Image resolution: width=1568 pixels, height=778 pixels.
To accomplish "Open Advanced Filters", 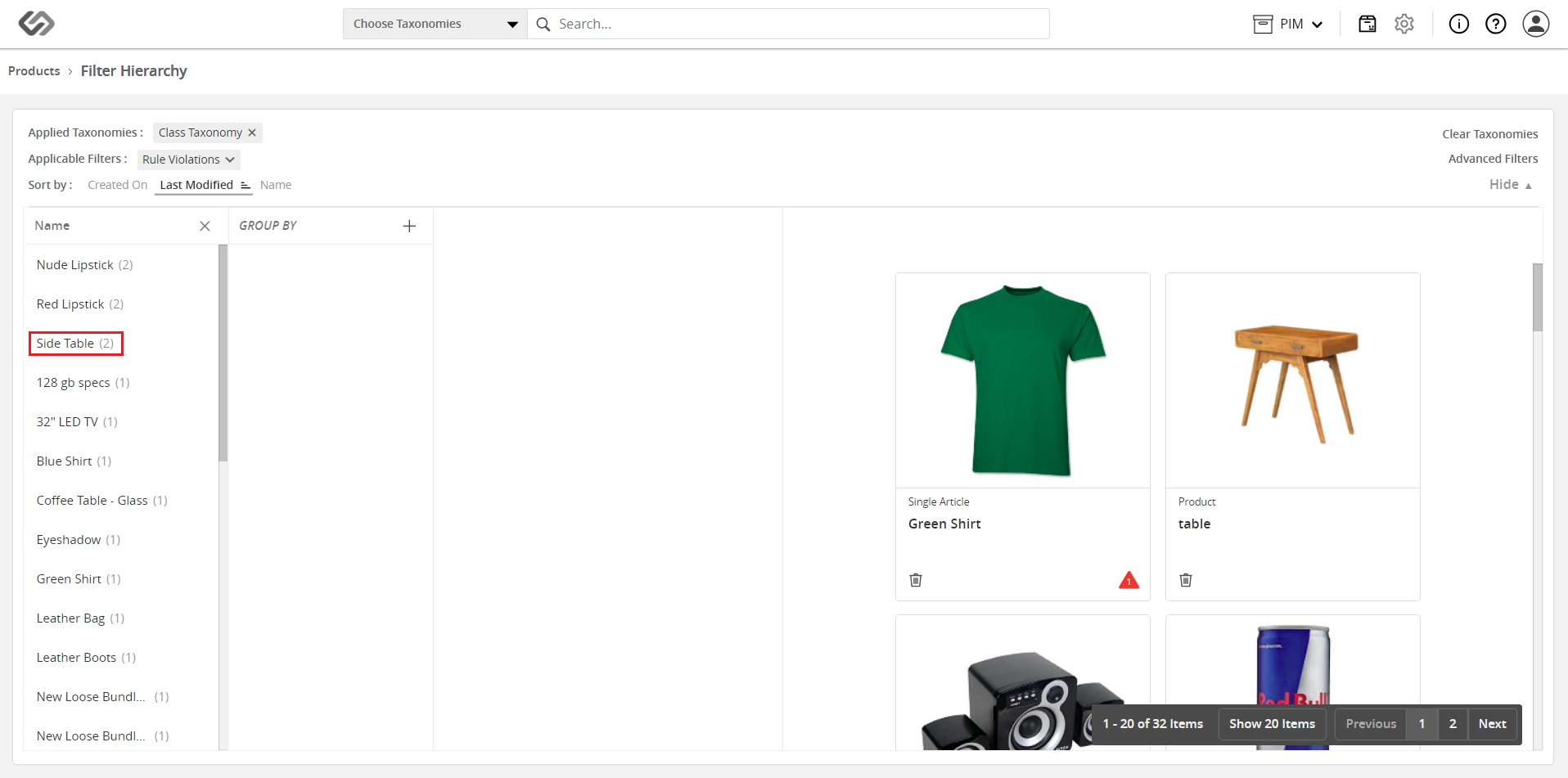I will [1493, 159].
